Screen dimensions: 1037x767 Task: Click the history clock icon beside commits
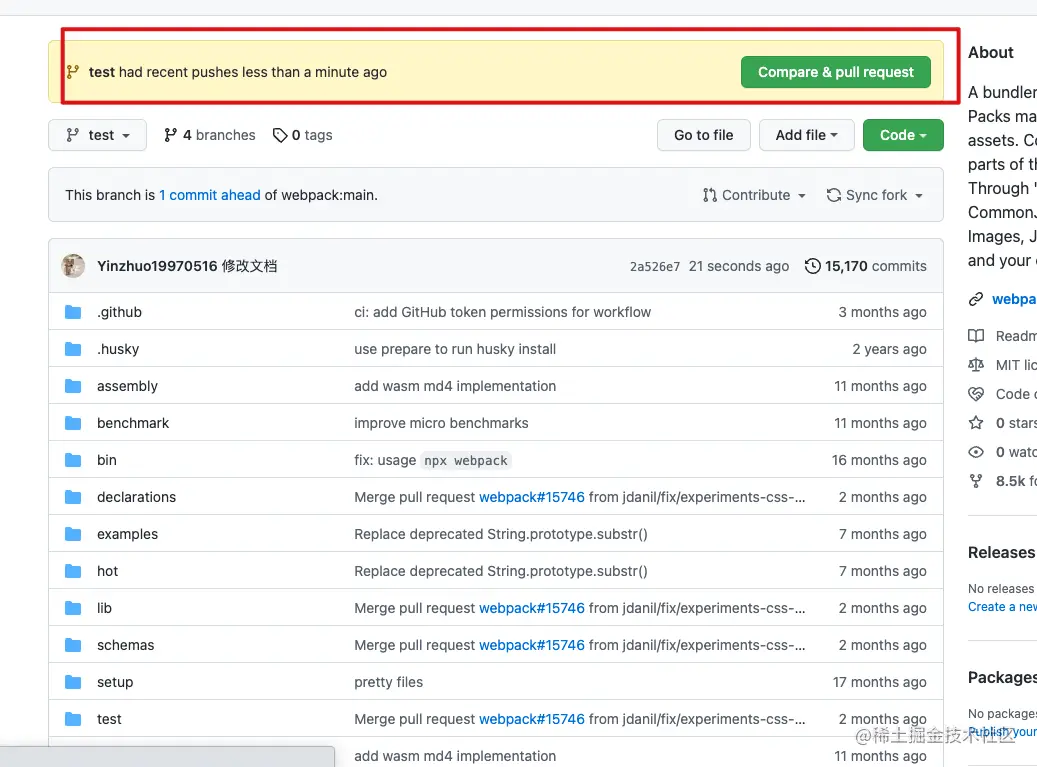[813, 266]
